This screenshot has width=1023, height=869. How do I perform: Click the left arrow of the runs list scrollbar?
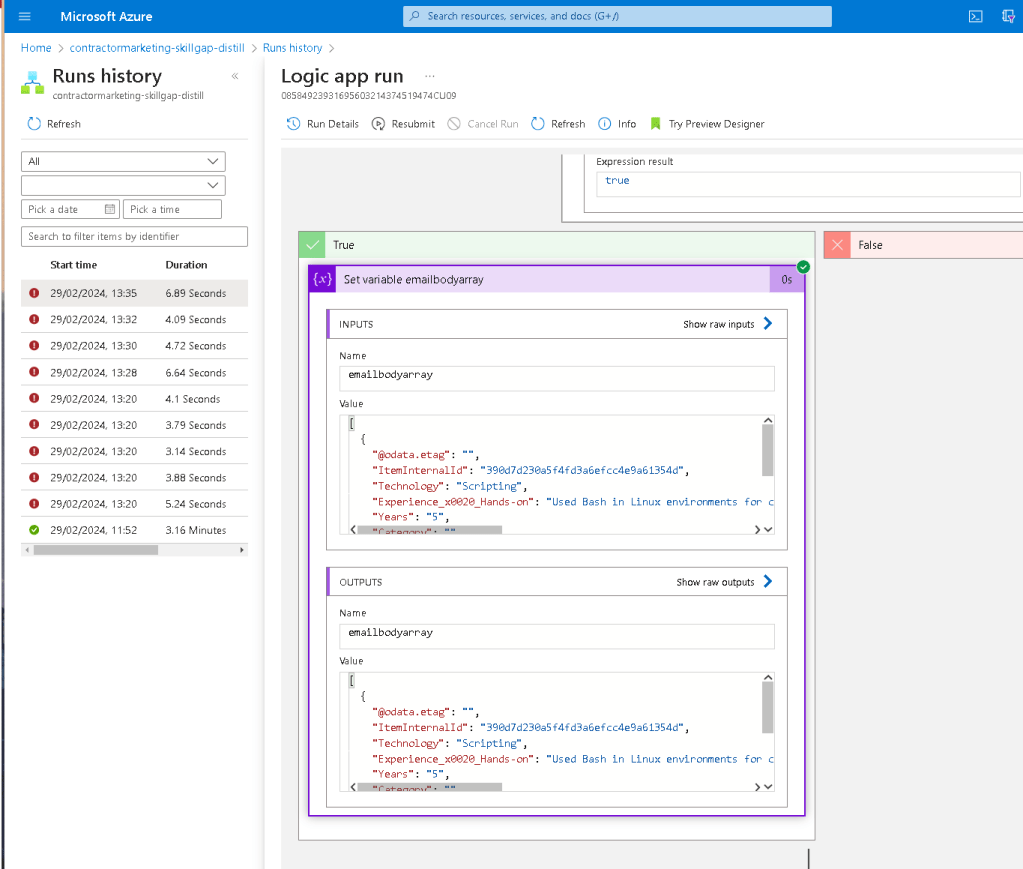[27, 550]
